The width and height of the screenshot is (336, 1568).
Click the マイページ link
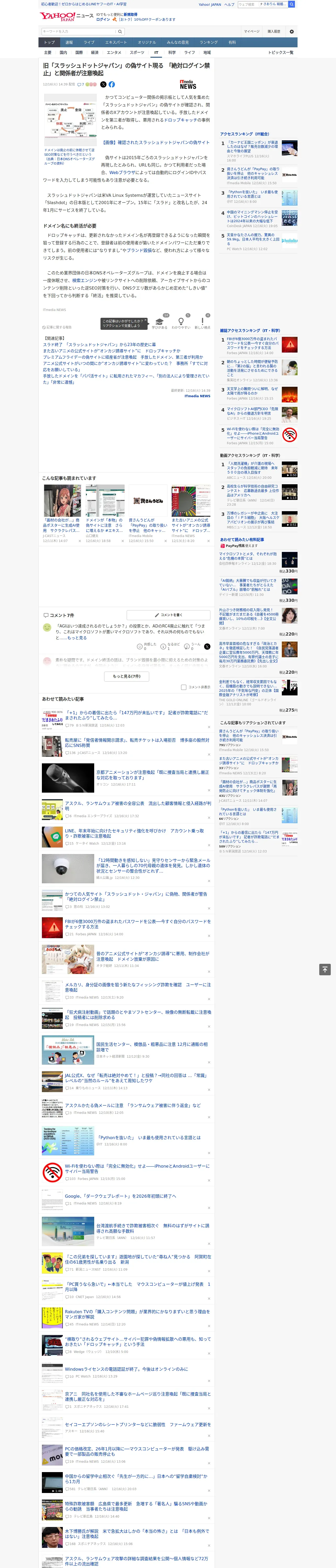pos(251,32)
